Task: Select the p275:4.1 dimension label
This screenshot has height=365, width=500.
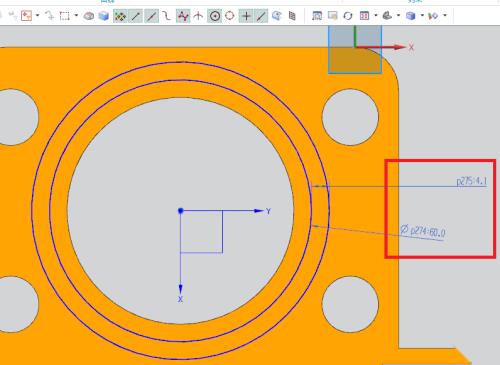Action: coord(472,181)
